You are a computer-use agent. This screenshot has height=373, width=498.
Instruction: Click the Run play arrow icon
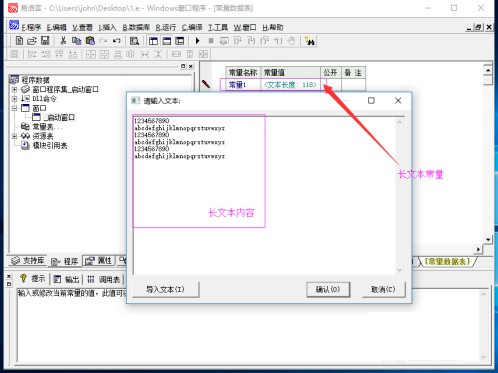197,41
